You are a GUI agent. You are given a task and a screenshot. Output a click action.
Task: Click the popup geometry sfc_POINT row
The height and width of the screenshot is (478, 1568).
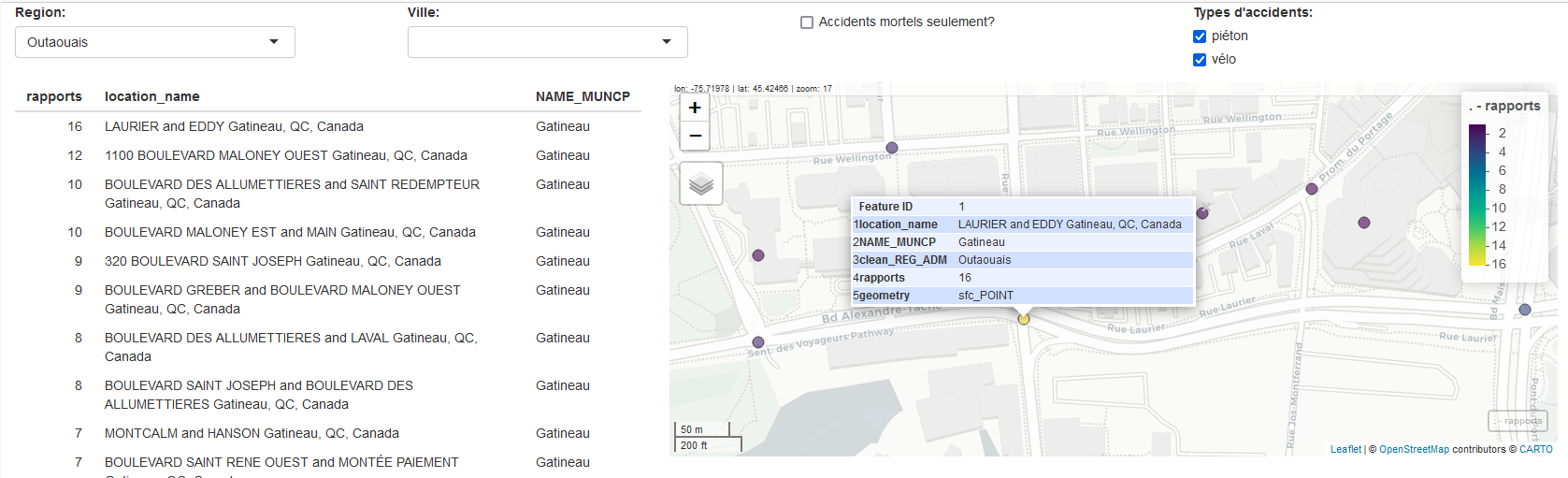pyautogui.click(x=1022, y=296)
